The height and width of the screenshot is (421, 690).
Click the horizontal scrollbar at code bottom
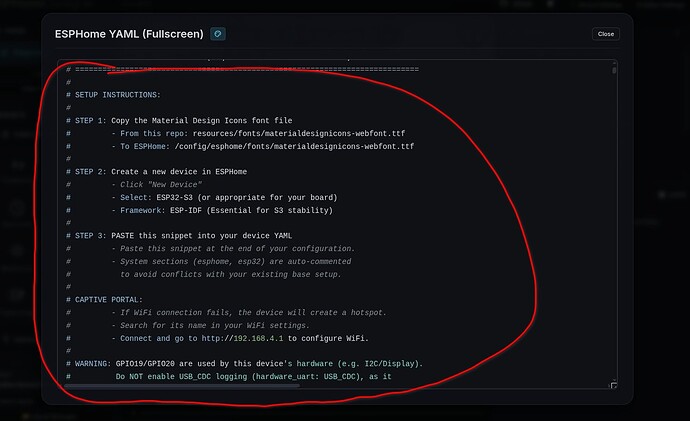(x=183, y=386)
